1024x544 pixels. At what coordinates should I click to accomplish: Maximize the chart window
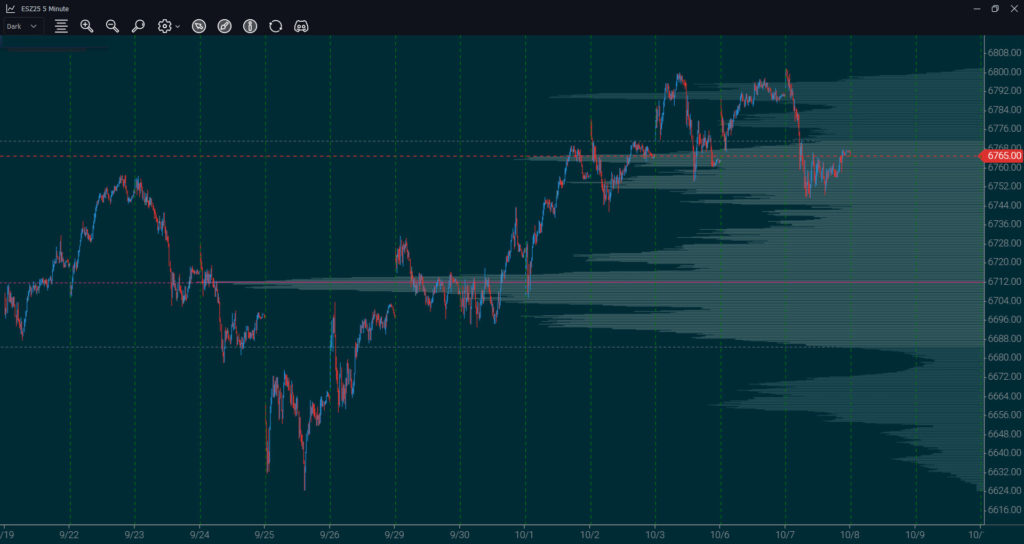point(995,8)
